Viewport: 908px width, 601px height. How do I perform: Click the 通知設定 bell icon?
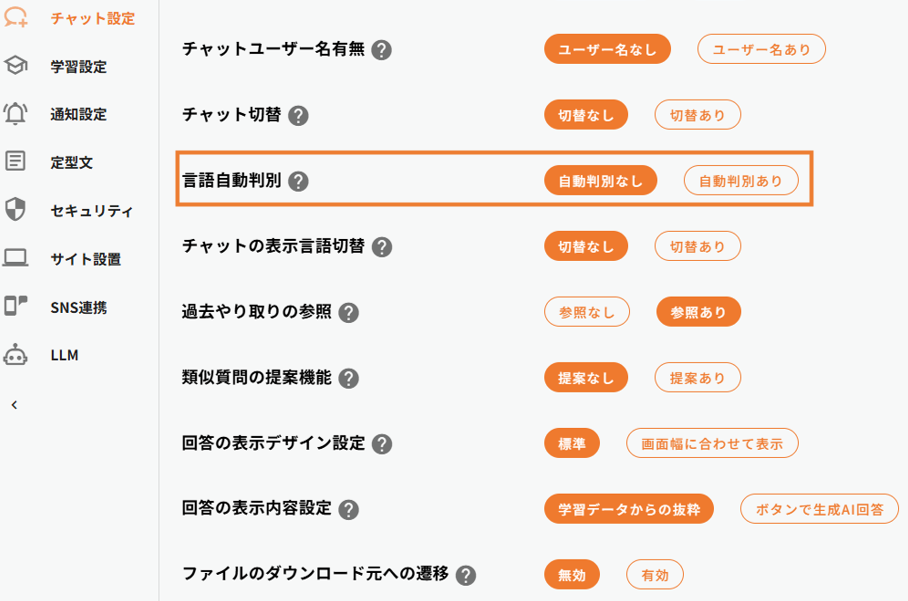15,114
